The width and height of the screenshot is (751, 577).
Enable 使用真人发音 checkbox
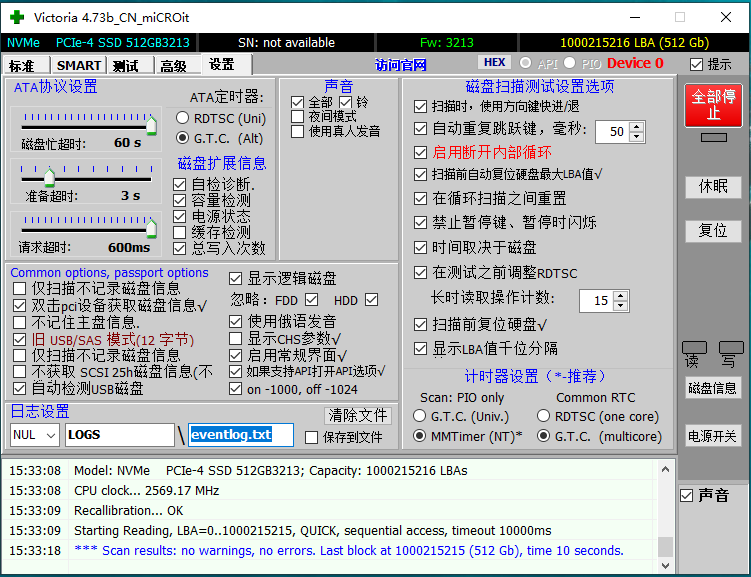(297, 131)
